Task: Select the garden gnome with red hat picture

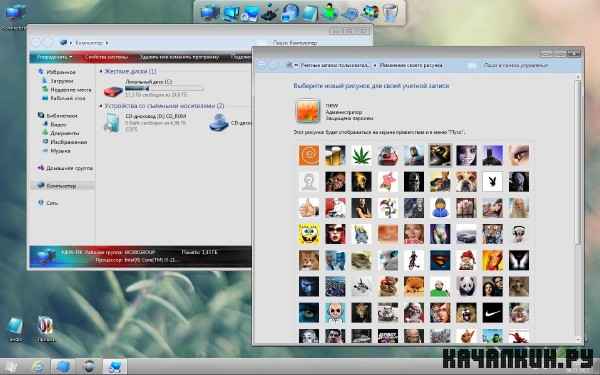Action: point(466,260)
